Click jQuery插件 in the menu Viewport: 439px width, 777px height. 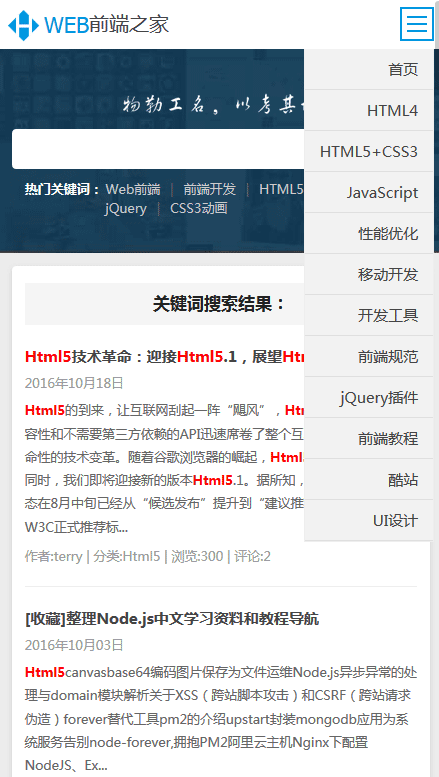[369, 398]
